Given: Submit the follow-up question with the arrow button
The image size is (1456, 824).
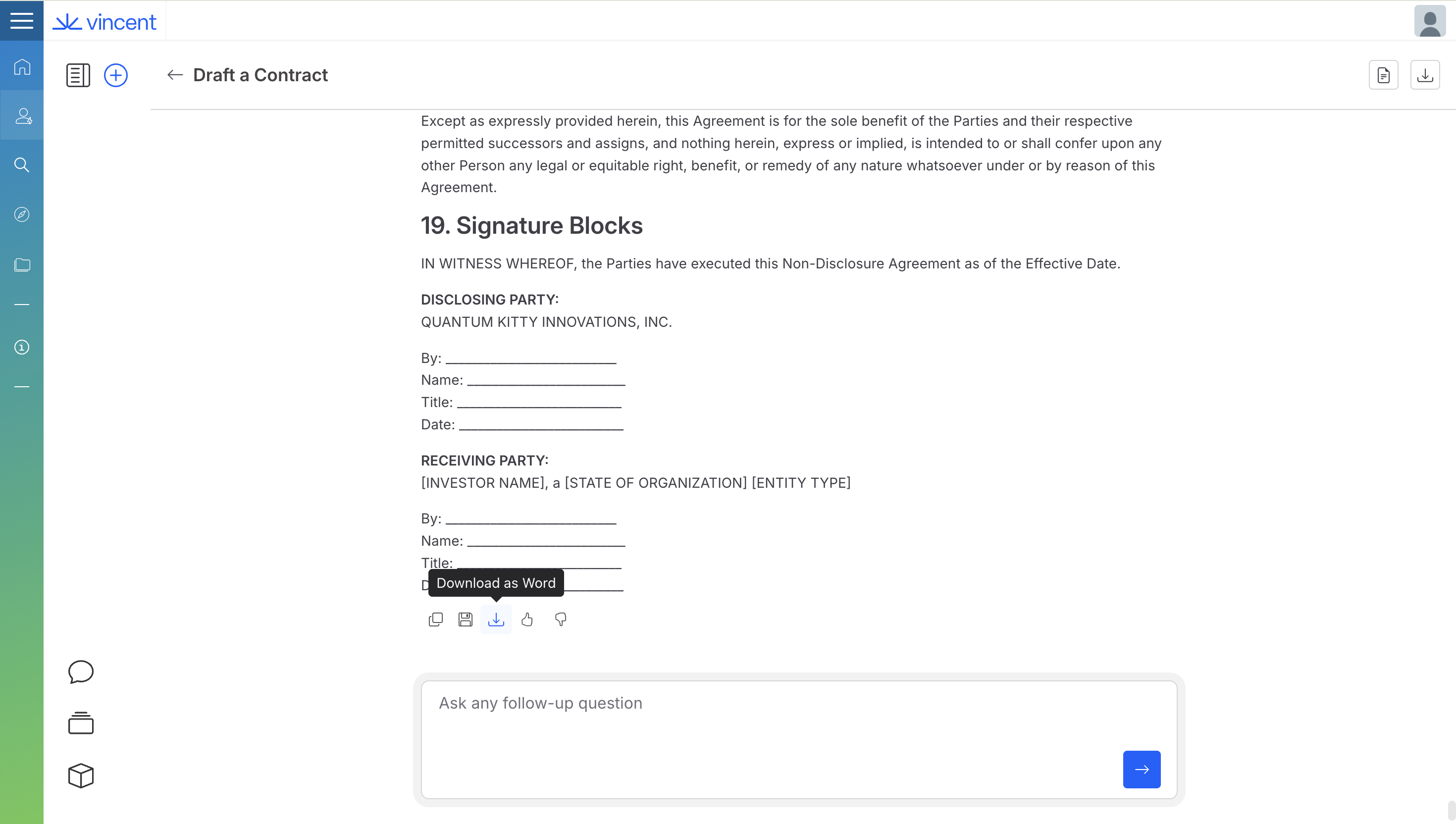Looking at the screenshot, I should click(1142, 769).
